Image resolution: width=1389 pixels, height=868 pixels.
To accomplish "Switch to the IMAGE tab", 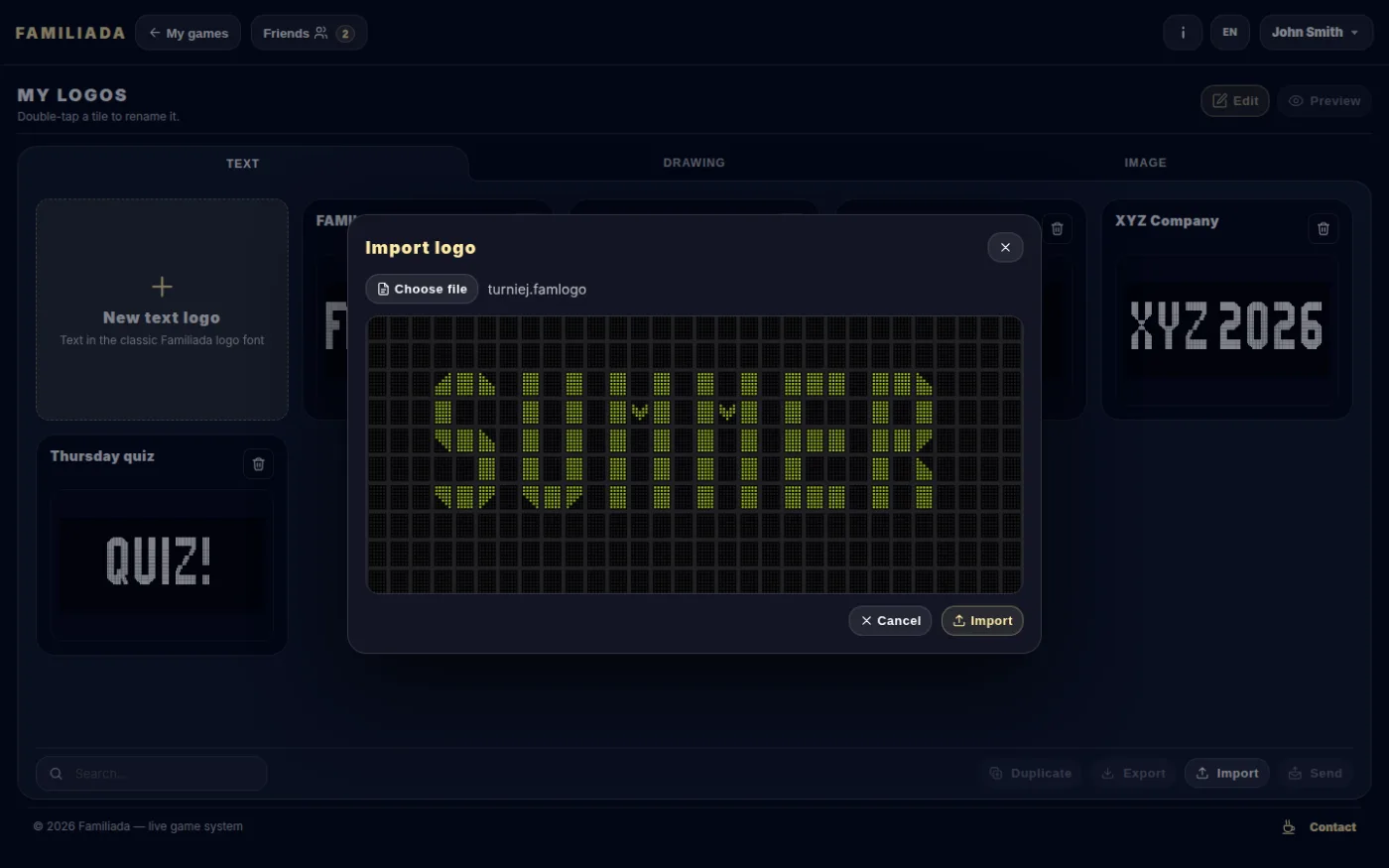I will point(1145,163).
